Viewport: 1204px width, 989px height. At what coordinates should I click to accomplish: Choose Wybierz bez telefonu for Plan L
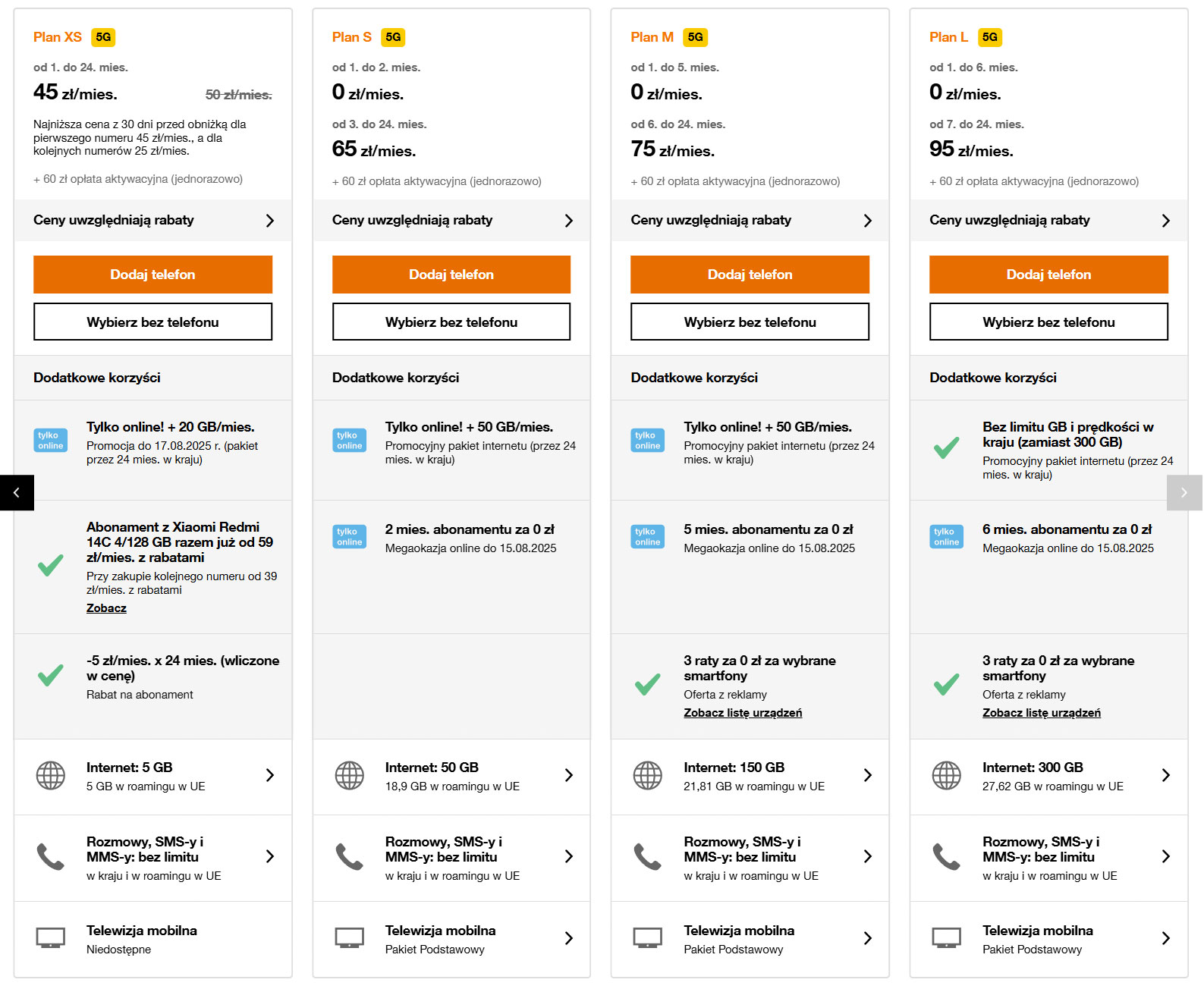point(1048,322)
